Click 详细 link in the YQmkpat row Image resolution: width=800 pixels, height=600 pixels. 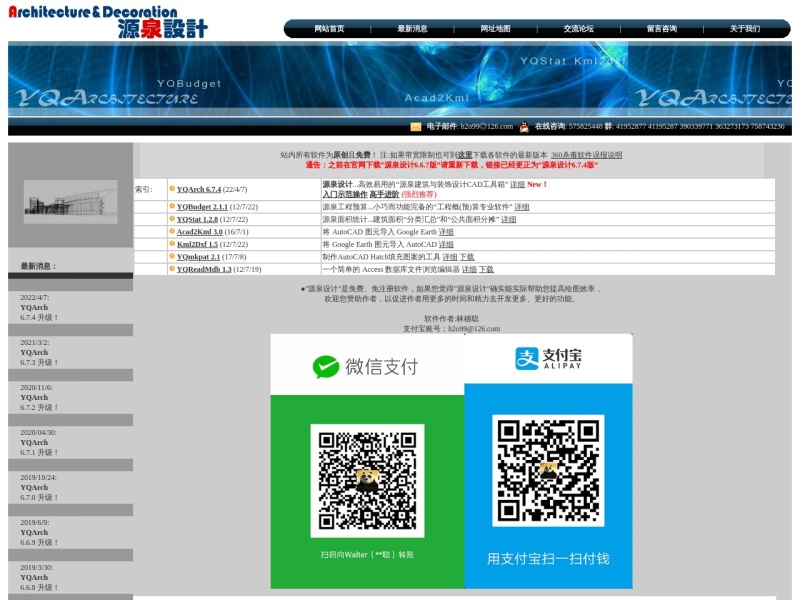point(449,257)
